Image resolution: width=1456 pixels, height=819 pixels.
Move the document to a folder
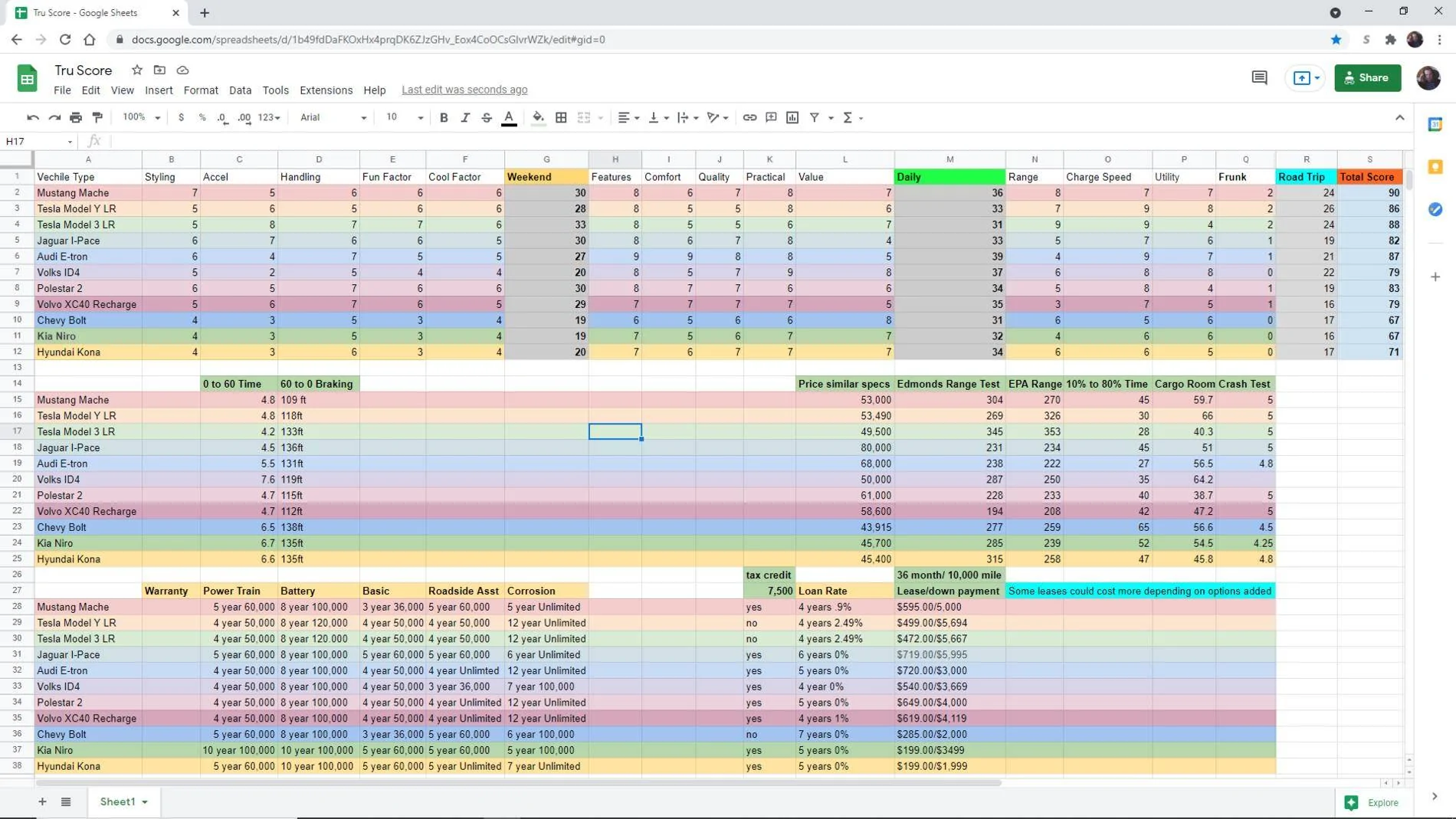(159, 70)
